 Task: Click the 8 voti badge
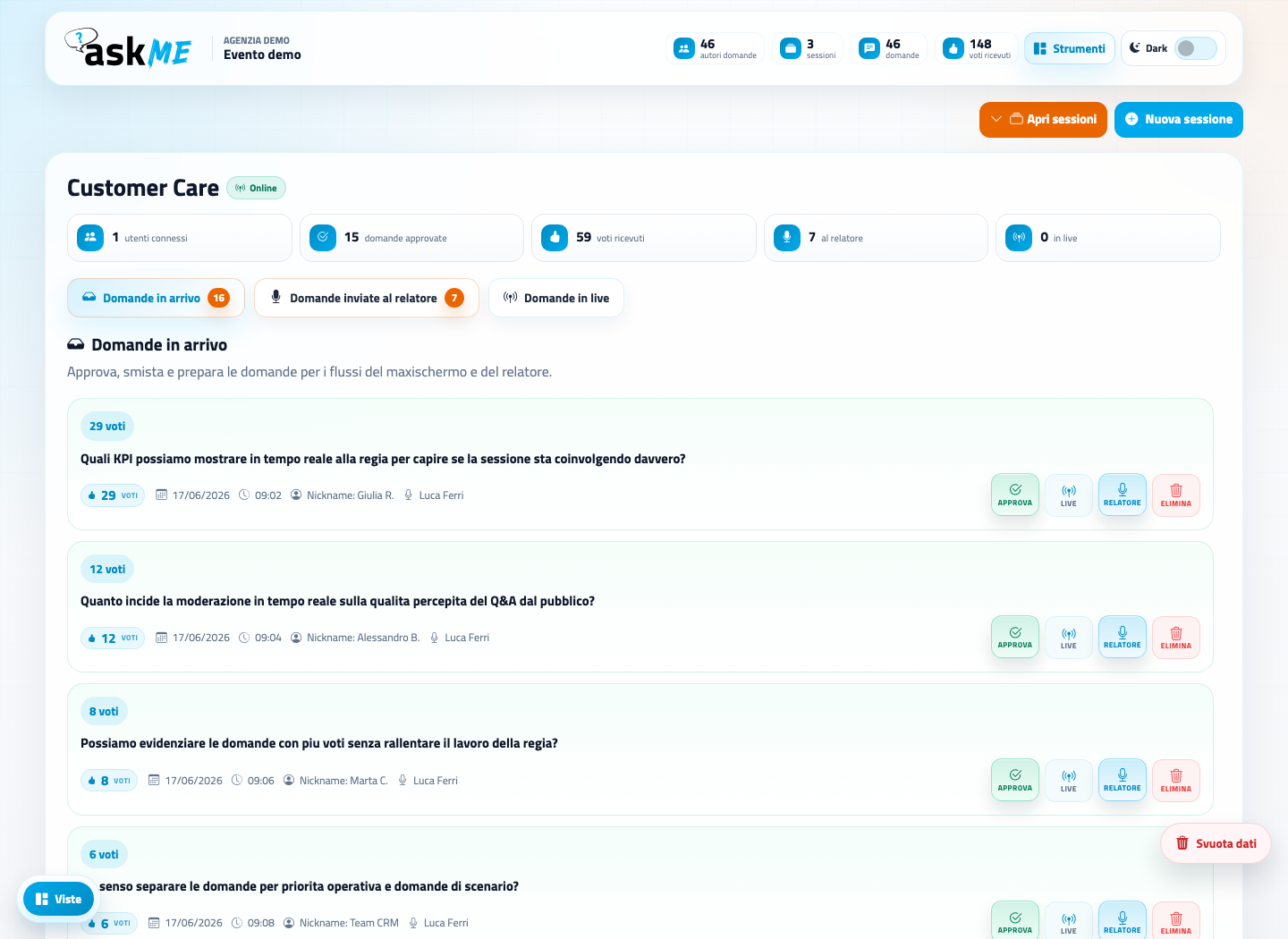104,712
